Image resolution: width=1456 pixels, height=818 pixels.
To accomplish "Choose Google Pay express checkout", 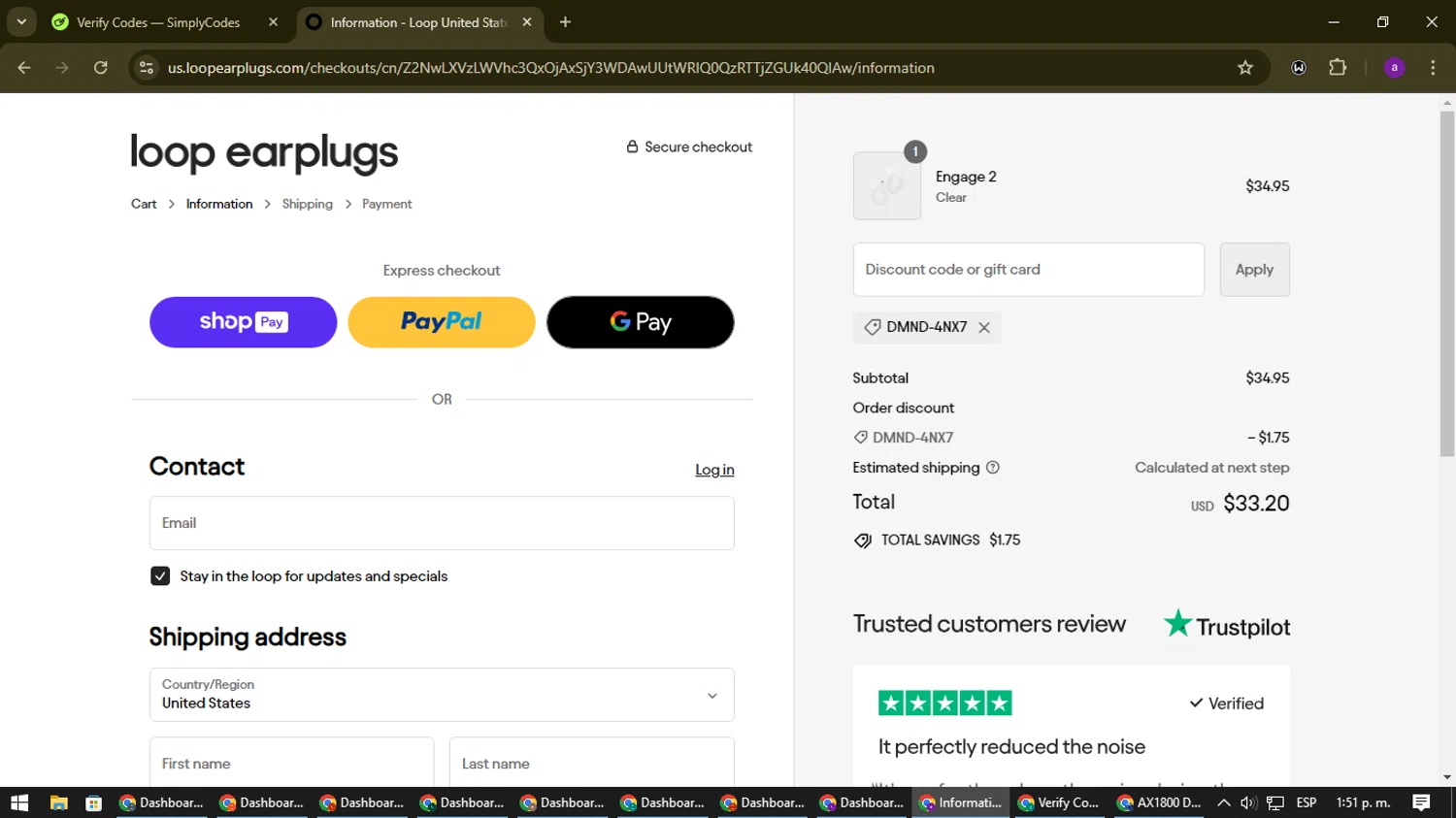I will coord(641,322).
